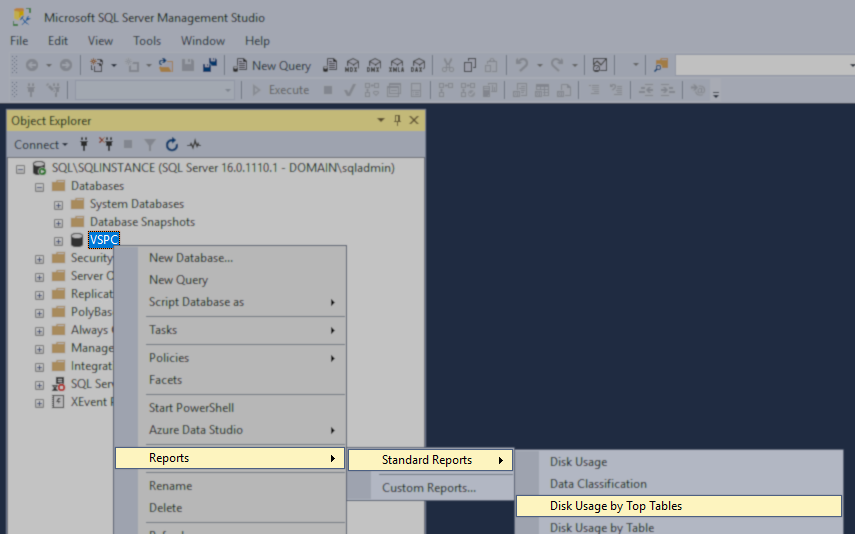Screen dimensions: 855x534
Task: Open the Window menu
Action: tap(203, 41)
